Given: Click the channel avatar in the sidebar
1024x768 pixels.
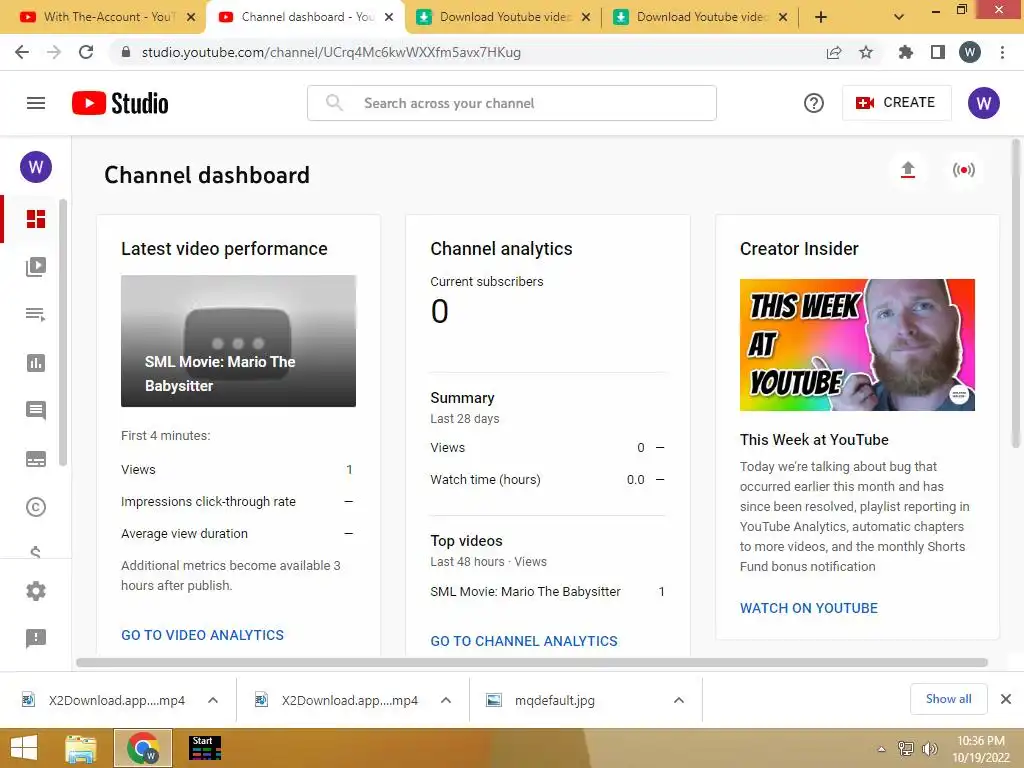Looking at the screenshot, I should [x=36, y=167].
